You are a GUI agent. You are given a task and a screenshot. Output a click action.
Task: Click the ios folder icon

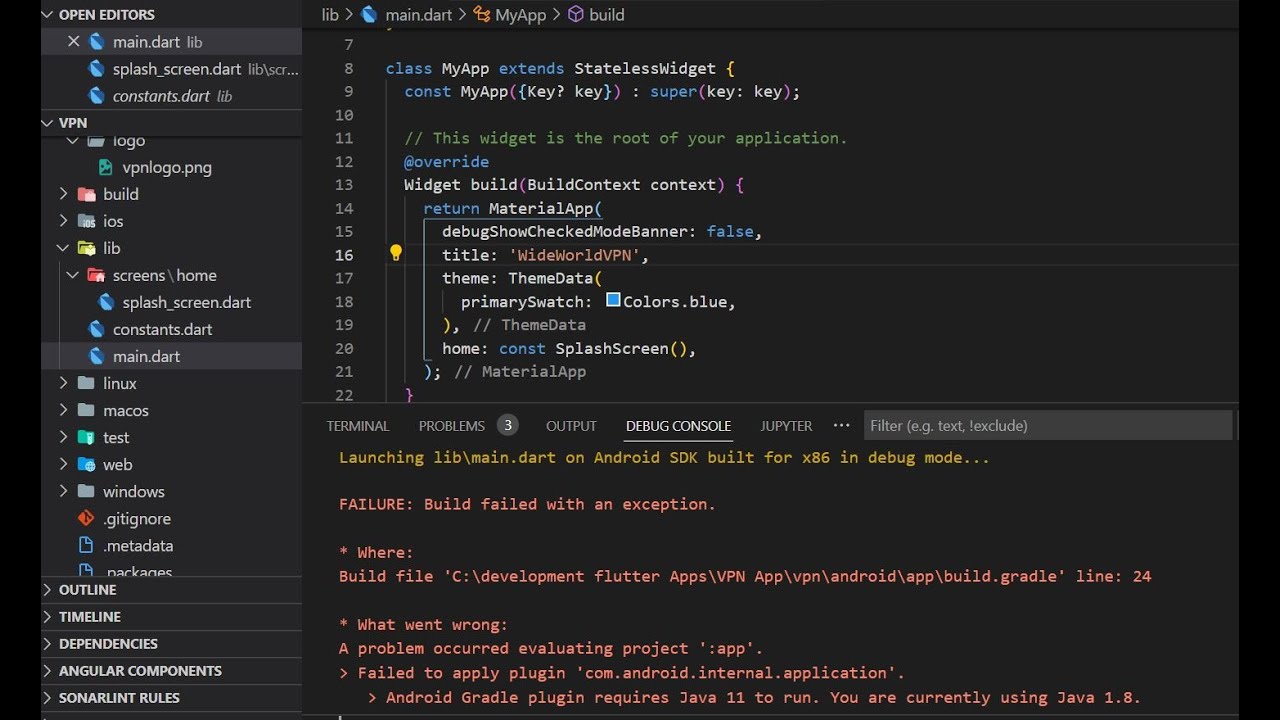tap(87, 221)
